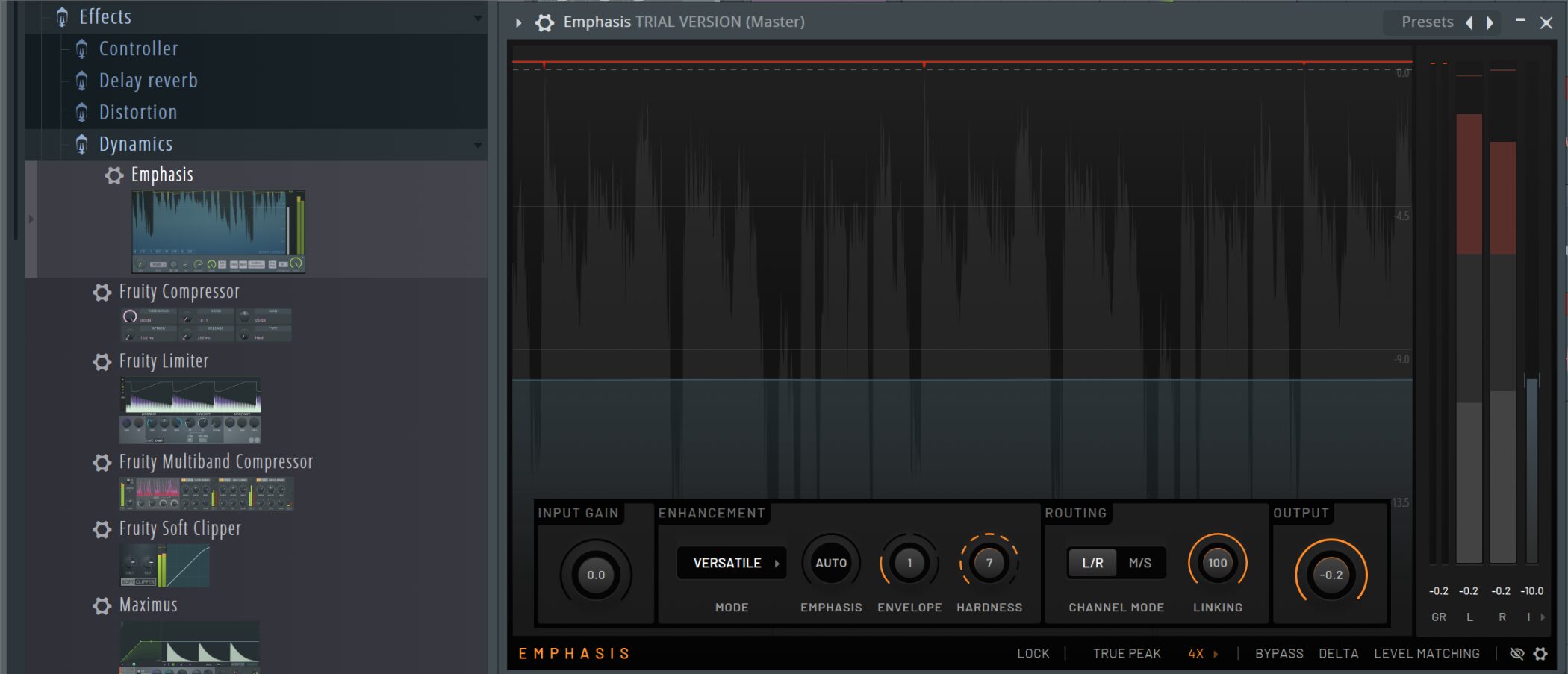Select Fruity Compressor plugin
The height and width of the screenshot is (674, 1568).
(179, 292)
